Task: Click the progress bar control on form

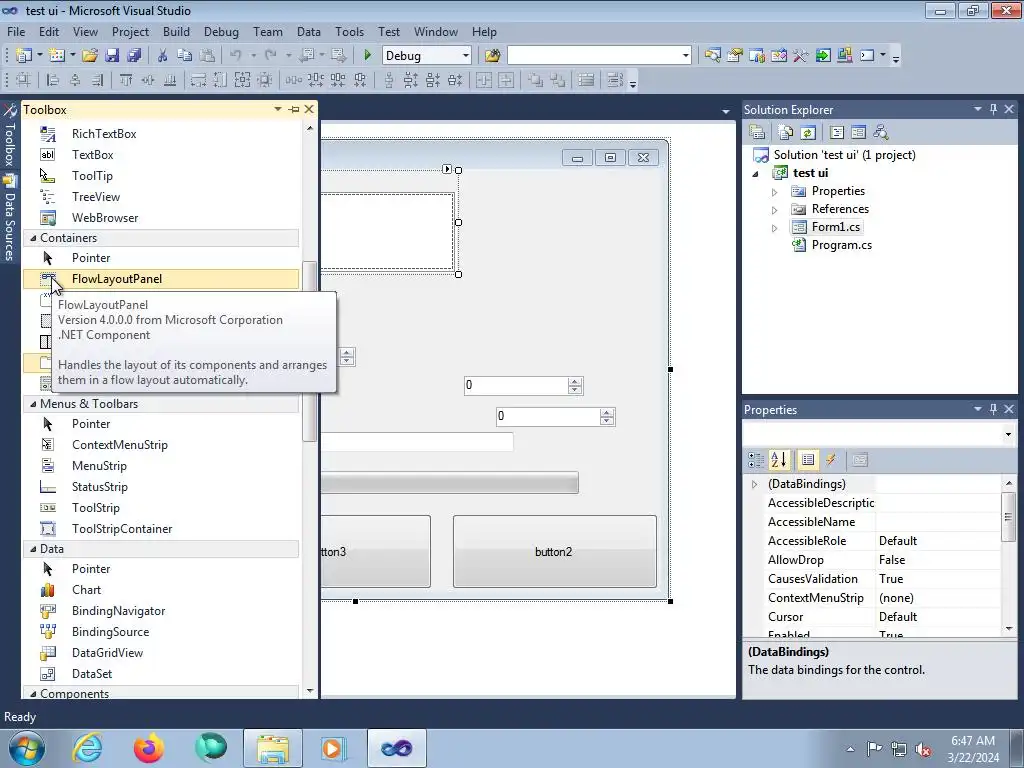Action: tap(449, 483)
